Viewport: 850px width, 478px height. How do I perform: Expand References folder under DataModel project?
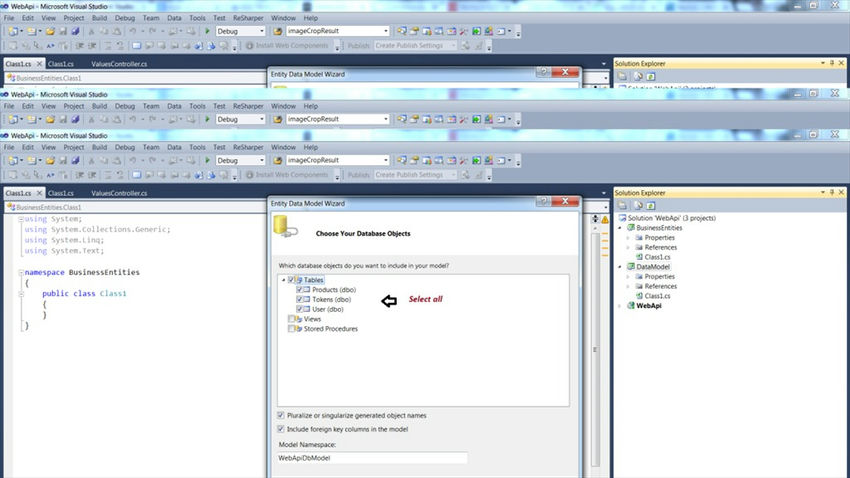coord(629,286)
